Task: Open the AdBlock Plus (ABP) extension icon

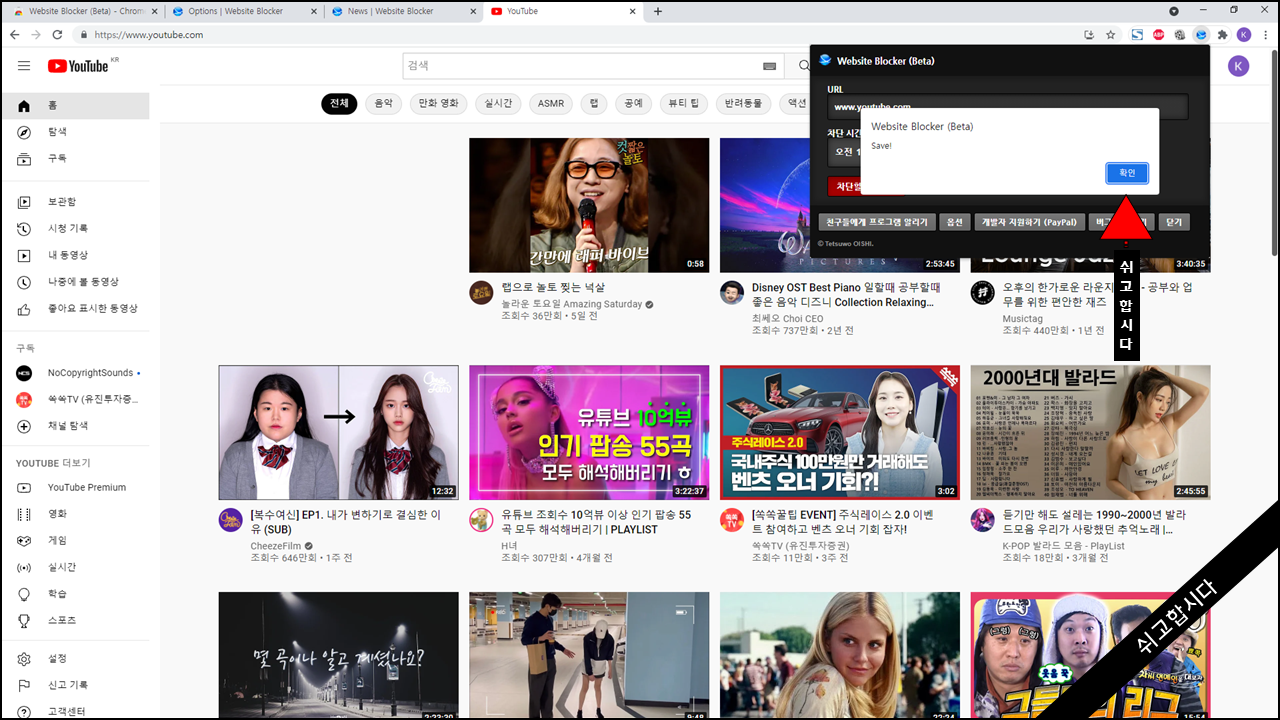Action: point(1159,35)
